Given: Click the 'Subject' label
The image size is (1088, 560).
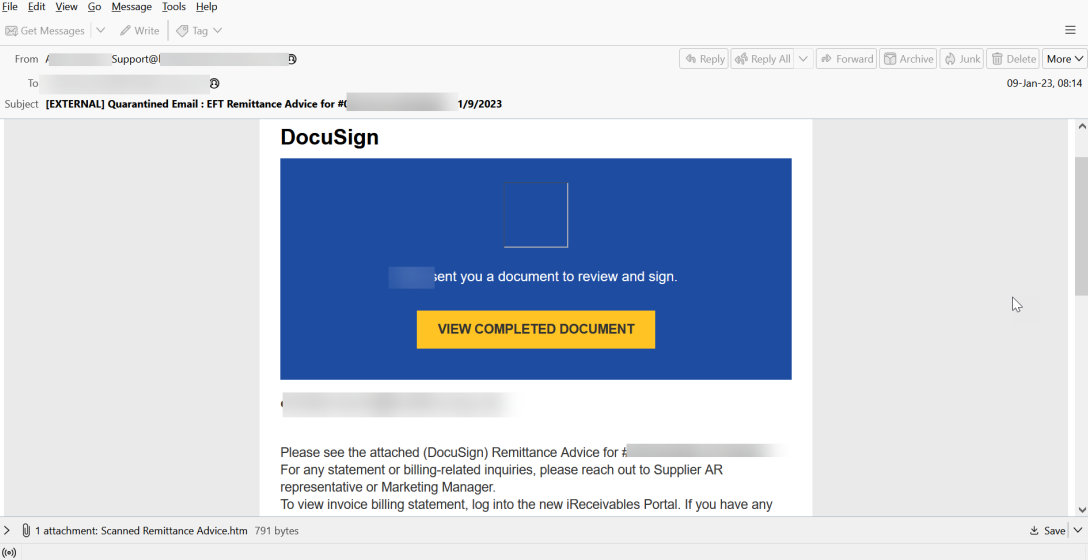Looking at the screenshot, I should (22, 104).
